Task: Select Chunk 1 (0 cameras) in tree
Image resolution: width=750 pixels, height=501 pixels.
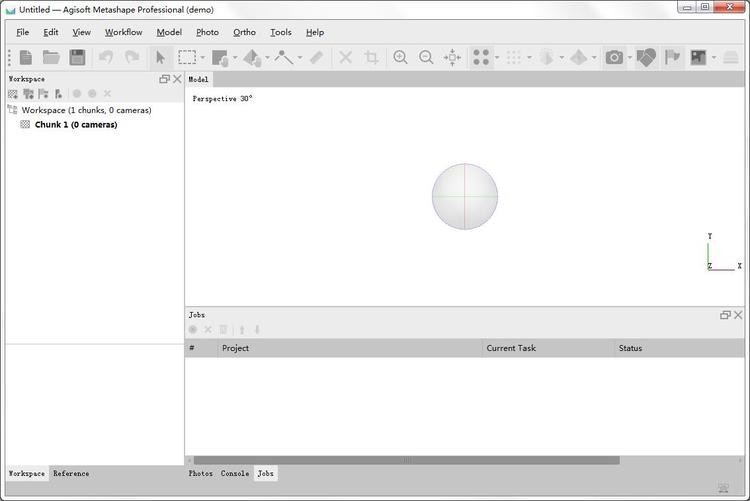Action: click(76, 124)
